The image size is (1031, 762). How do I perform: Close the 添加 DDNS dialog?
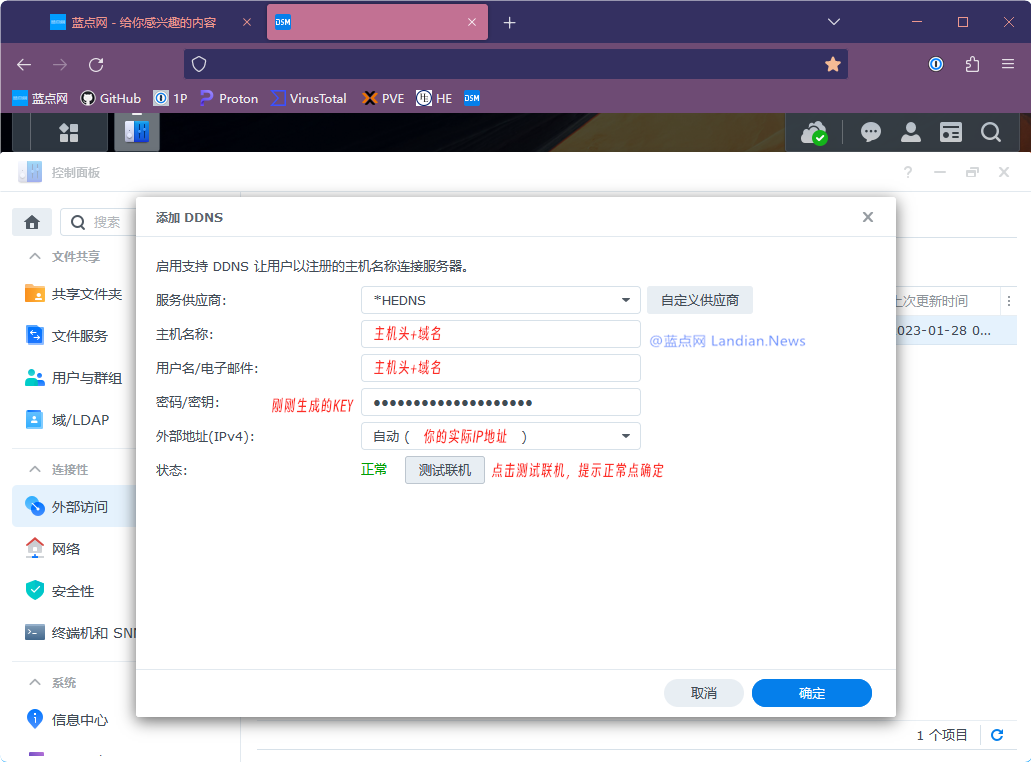tap(868, 217)
